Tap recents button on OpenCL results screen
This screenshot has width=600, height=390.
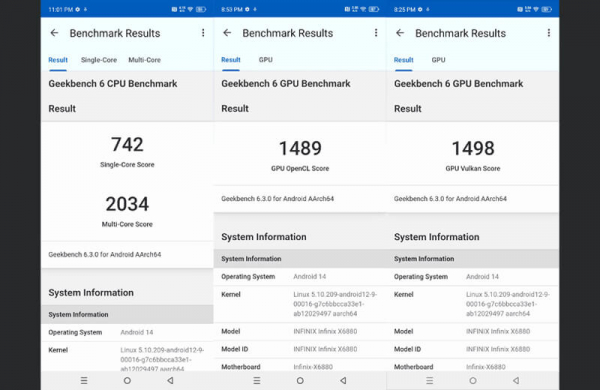click(x=257, y=380)
